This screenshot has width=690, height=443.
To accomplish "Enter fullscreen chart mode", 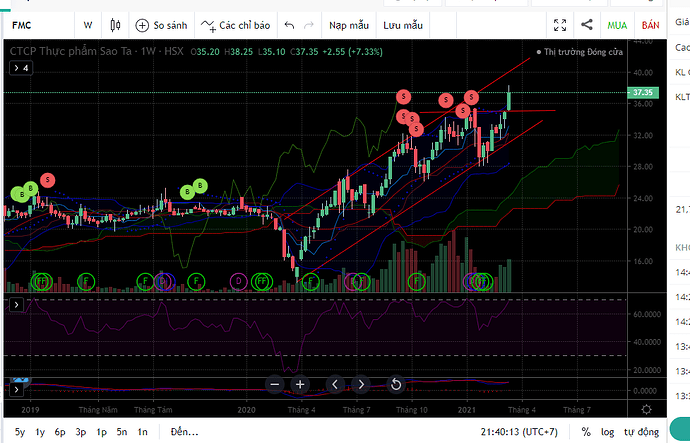I will (x=560, y=25).
